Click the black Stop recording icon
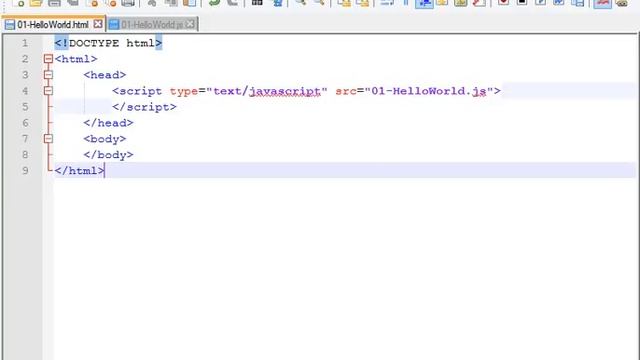Viewport: 640px width, 360px height. pyautogui.click(x=522, y=3)
